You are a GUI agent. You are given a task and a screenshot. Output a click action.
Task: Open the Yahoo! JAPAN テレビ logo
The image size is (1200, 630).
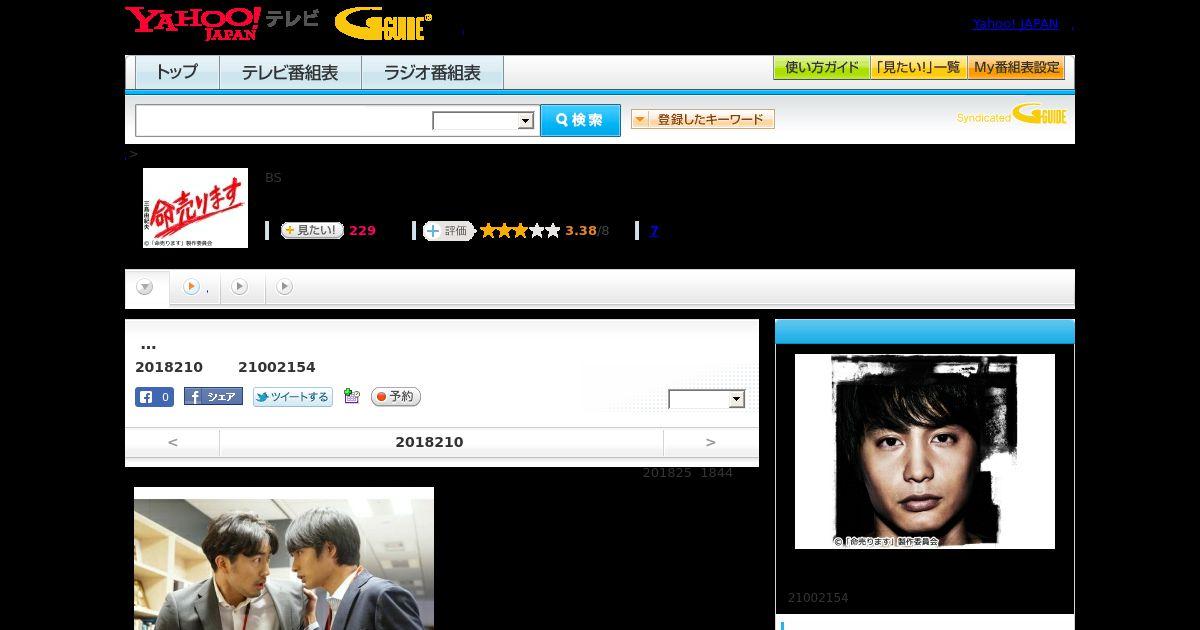222,23
